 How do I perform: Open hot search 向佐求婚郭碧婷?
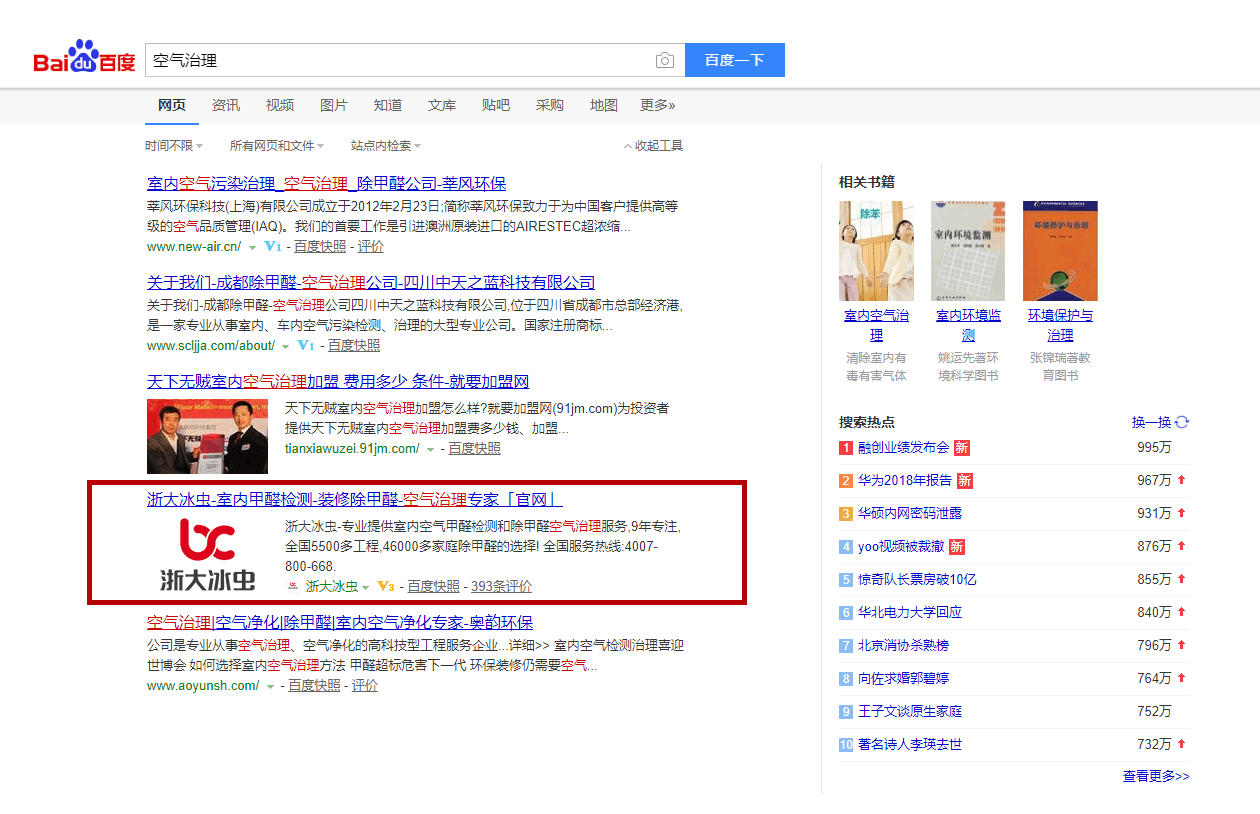[x=903, y=678]
